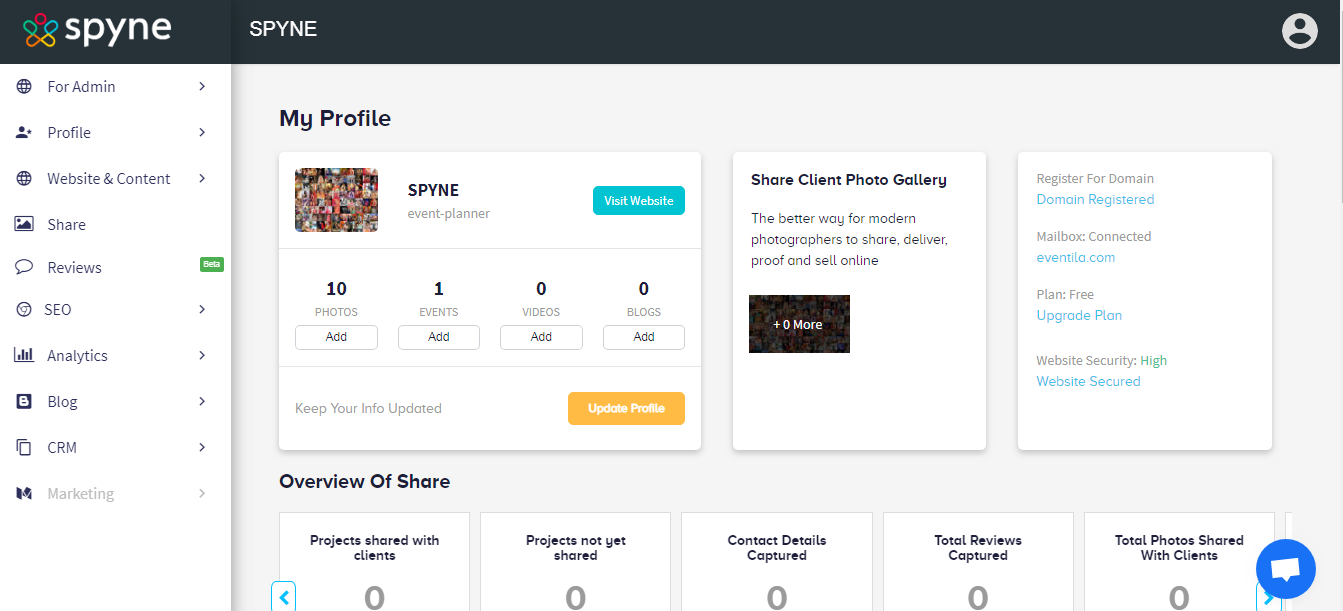Open the Domain Registered link
This screenshot has width=1343, height=611.
tap(1095, 199)
